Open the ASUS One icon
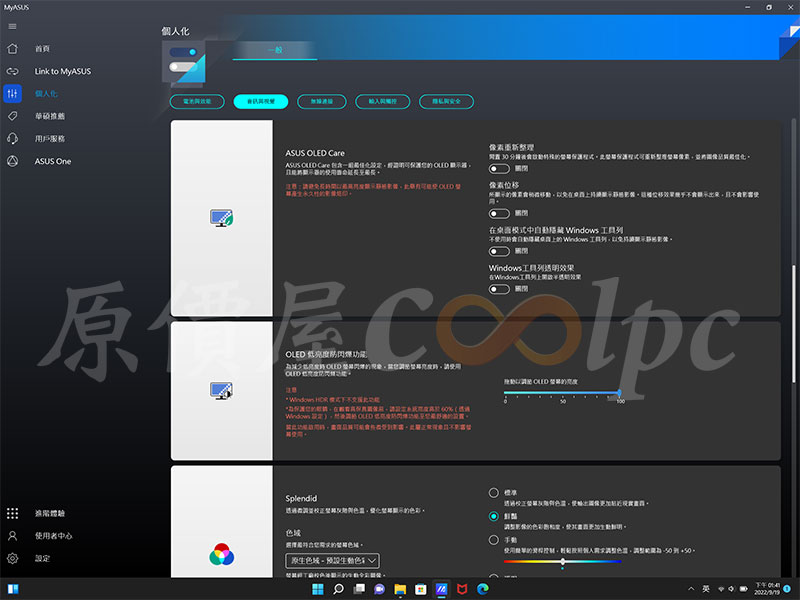 click(x=12, y=161)
